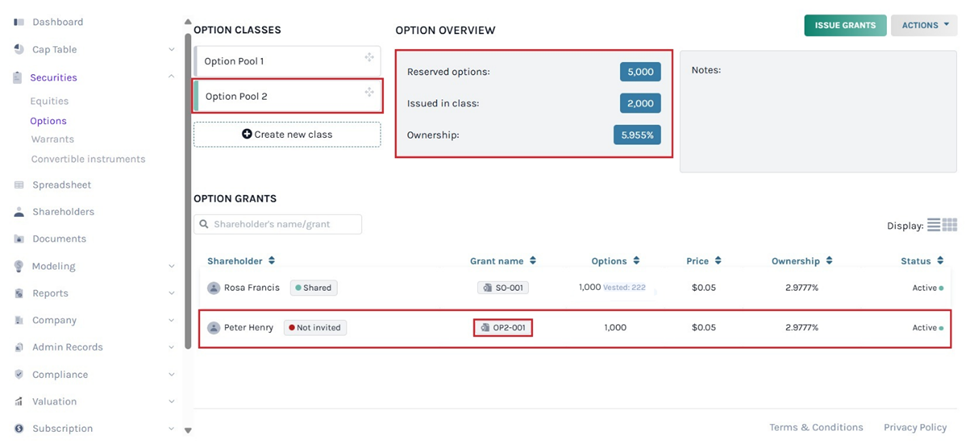
Task: Open Terms & Conditions link
Action: click(816, 427)
